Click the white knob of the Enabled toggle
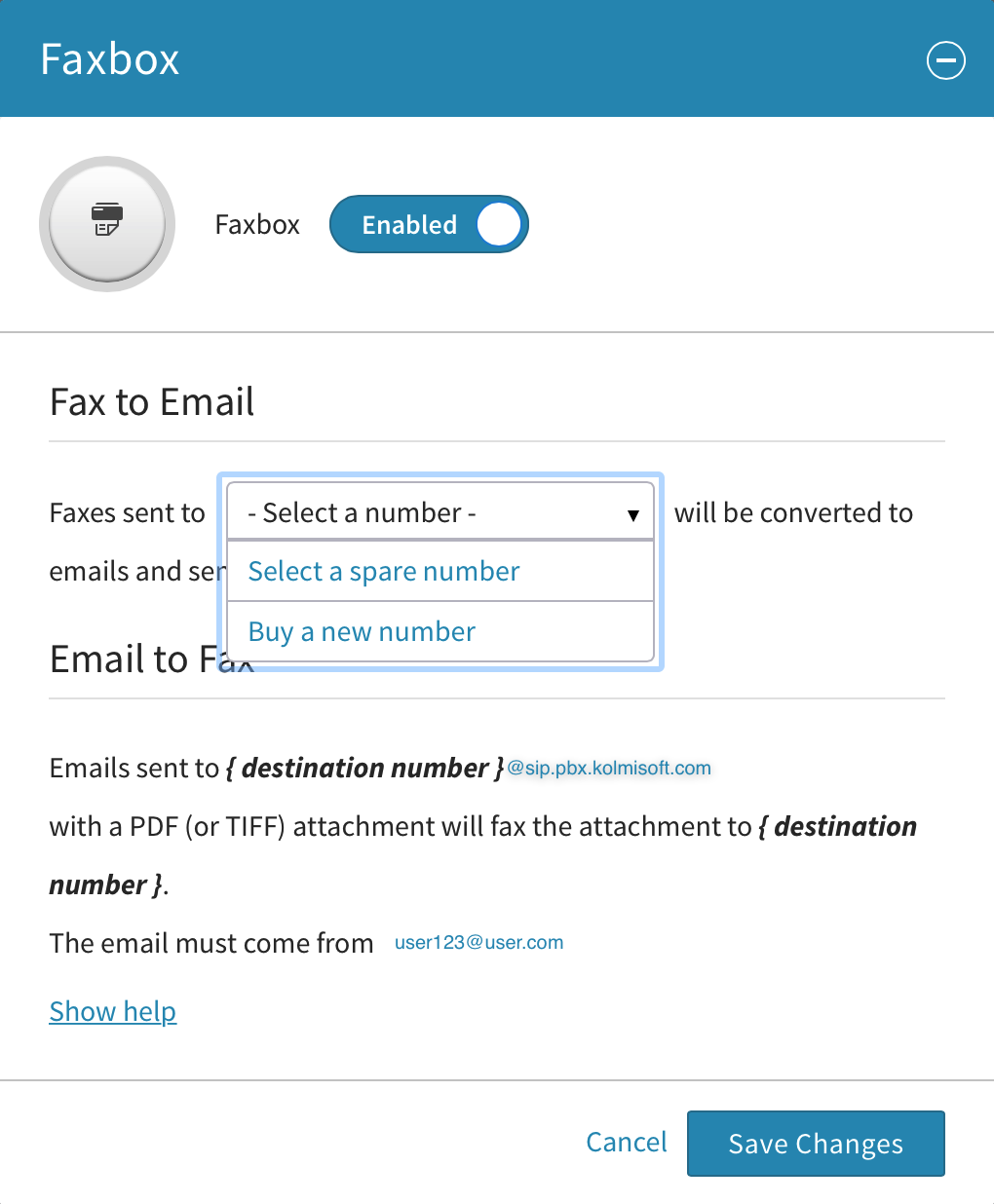994x1204 pixels. (498, 225)
